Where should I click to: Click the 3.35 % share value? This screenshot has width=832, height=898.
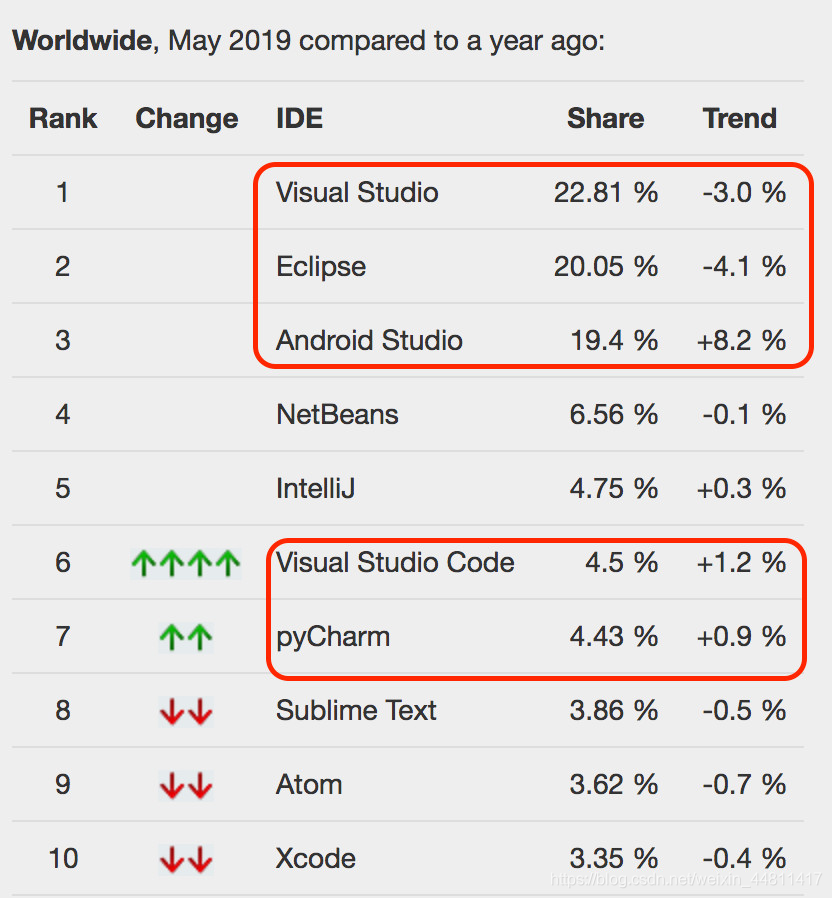coord(614,858)
